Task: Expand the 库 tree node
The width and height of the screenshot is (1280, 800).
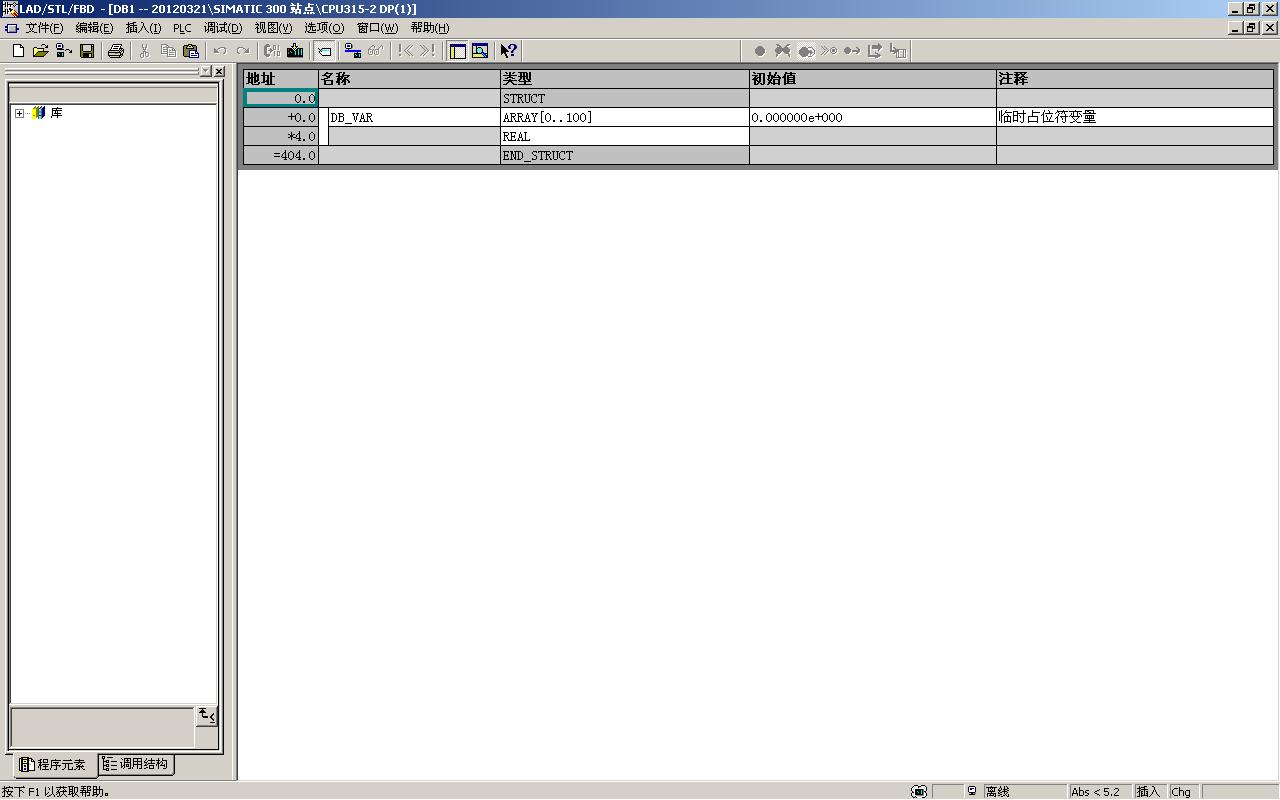Action: tap(19, 113)
